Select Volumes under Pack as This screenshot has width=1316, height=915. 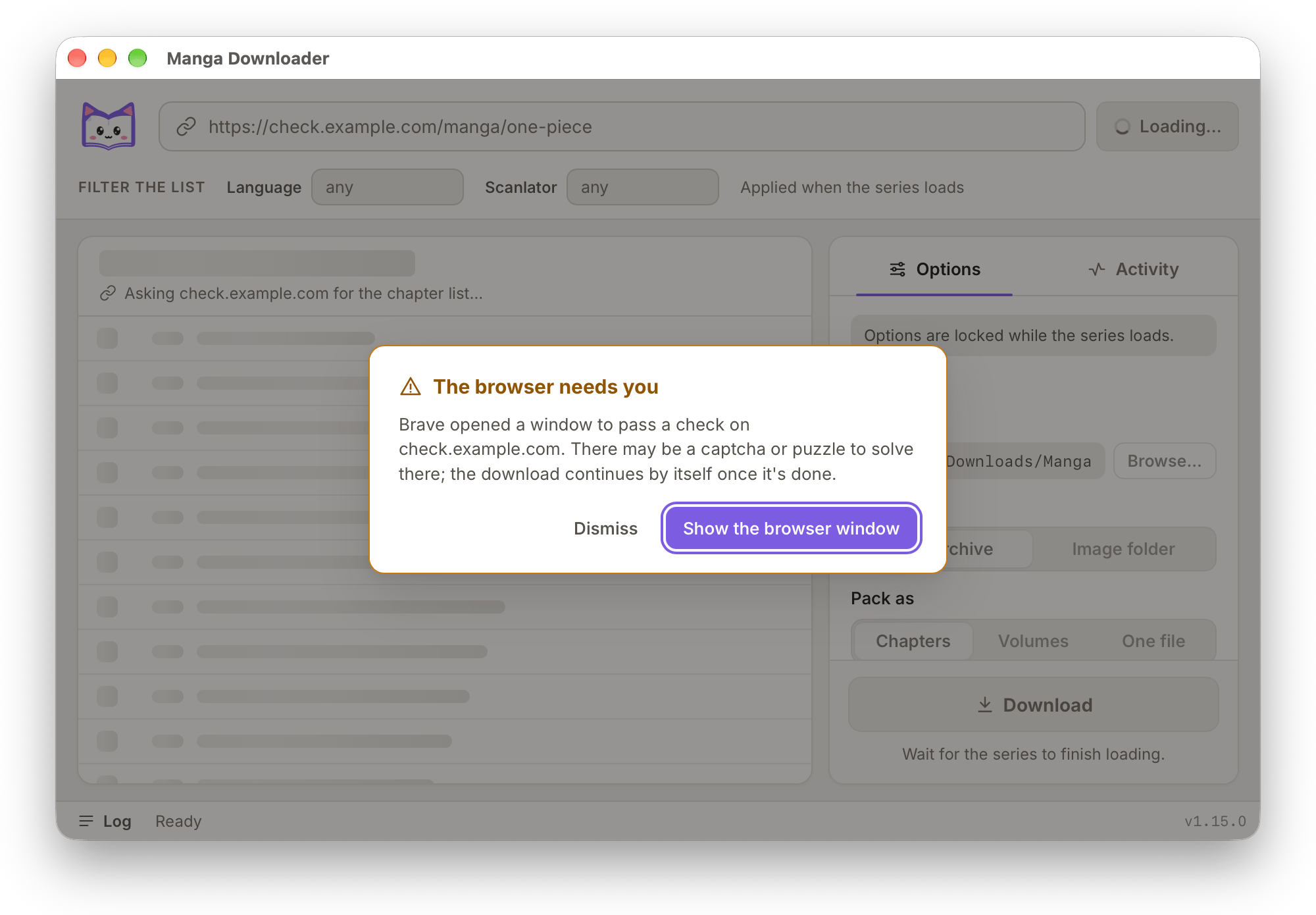point(1033,640)
